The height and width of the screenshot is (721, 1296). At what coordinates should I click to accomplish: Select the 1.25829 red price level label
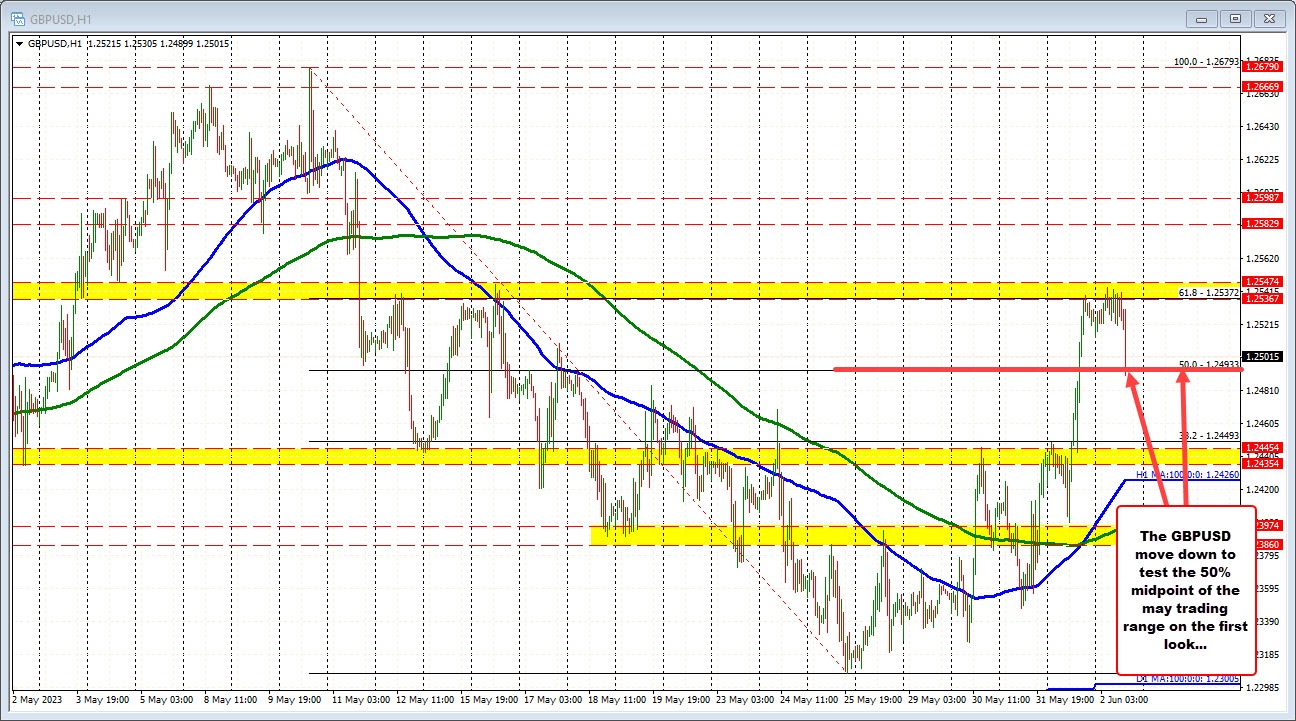(1262, 224)
